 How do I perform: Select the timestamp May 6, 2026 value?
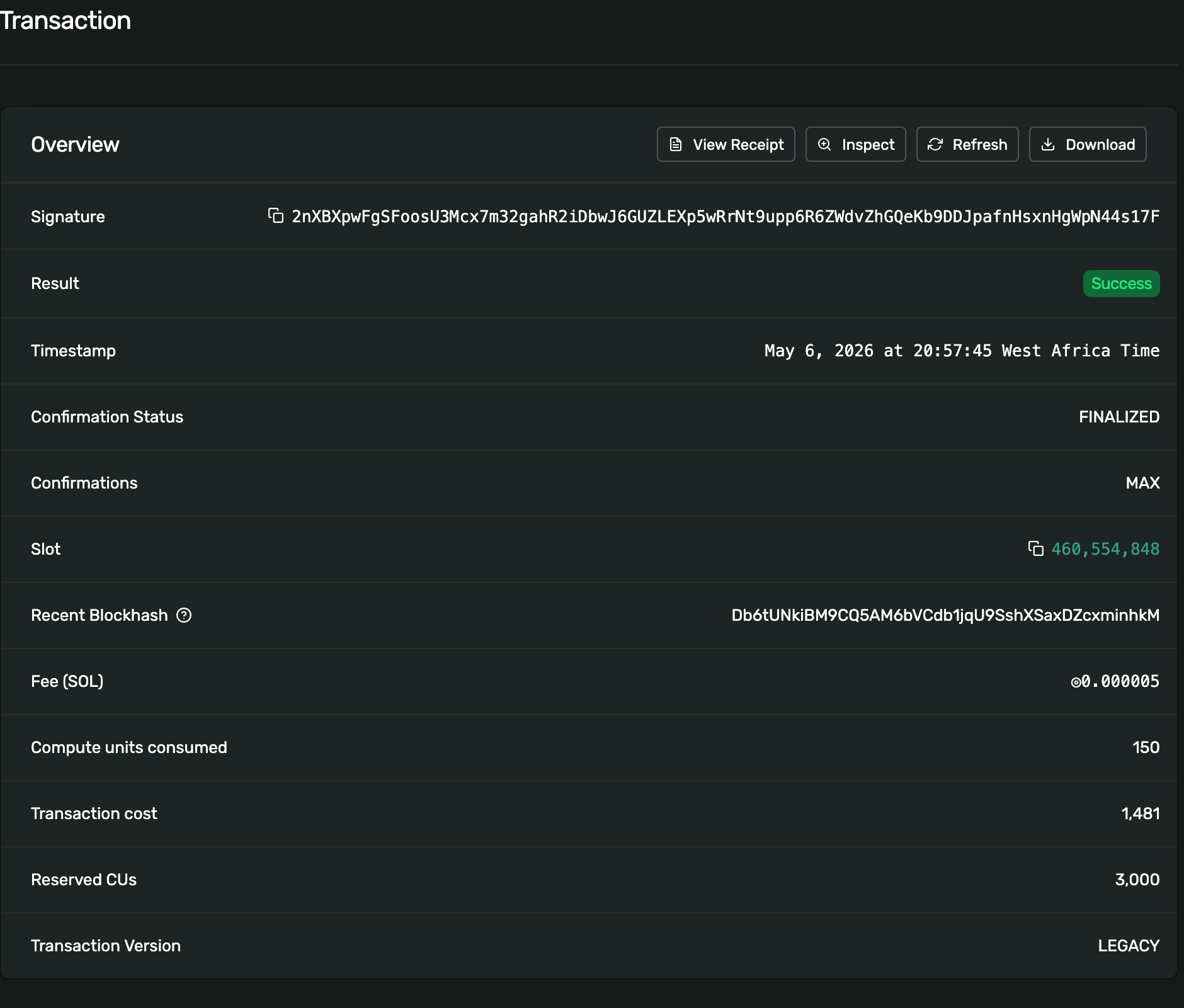coord(962,351)
